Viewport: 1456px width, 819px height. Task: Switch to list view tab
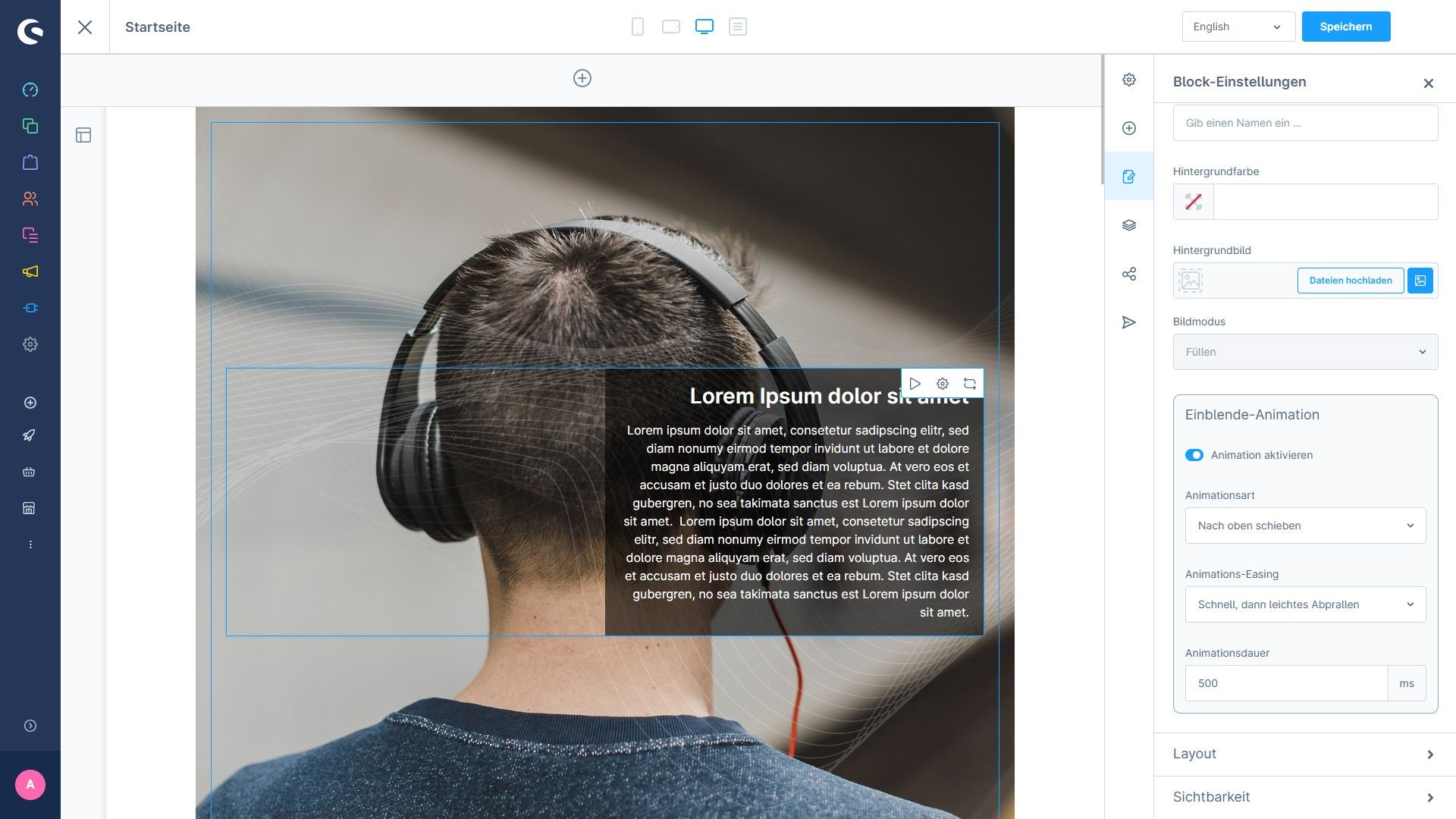(x=737, y=26)
